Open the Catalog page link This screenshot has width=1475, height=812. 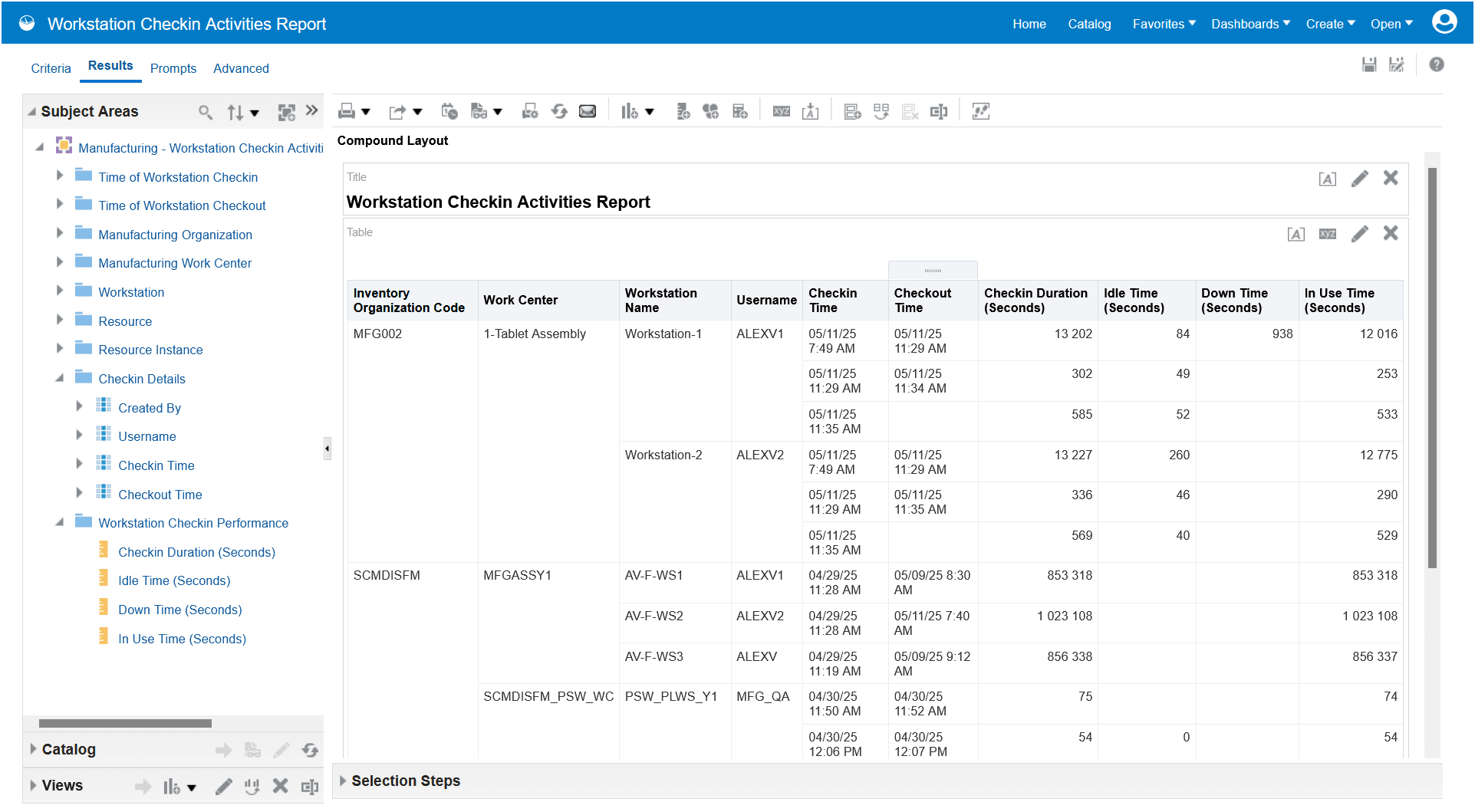(x=1088, y=24)
